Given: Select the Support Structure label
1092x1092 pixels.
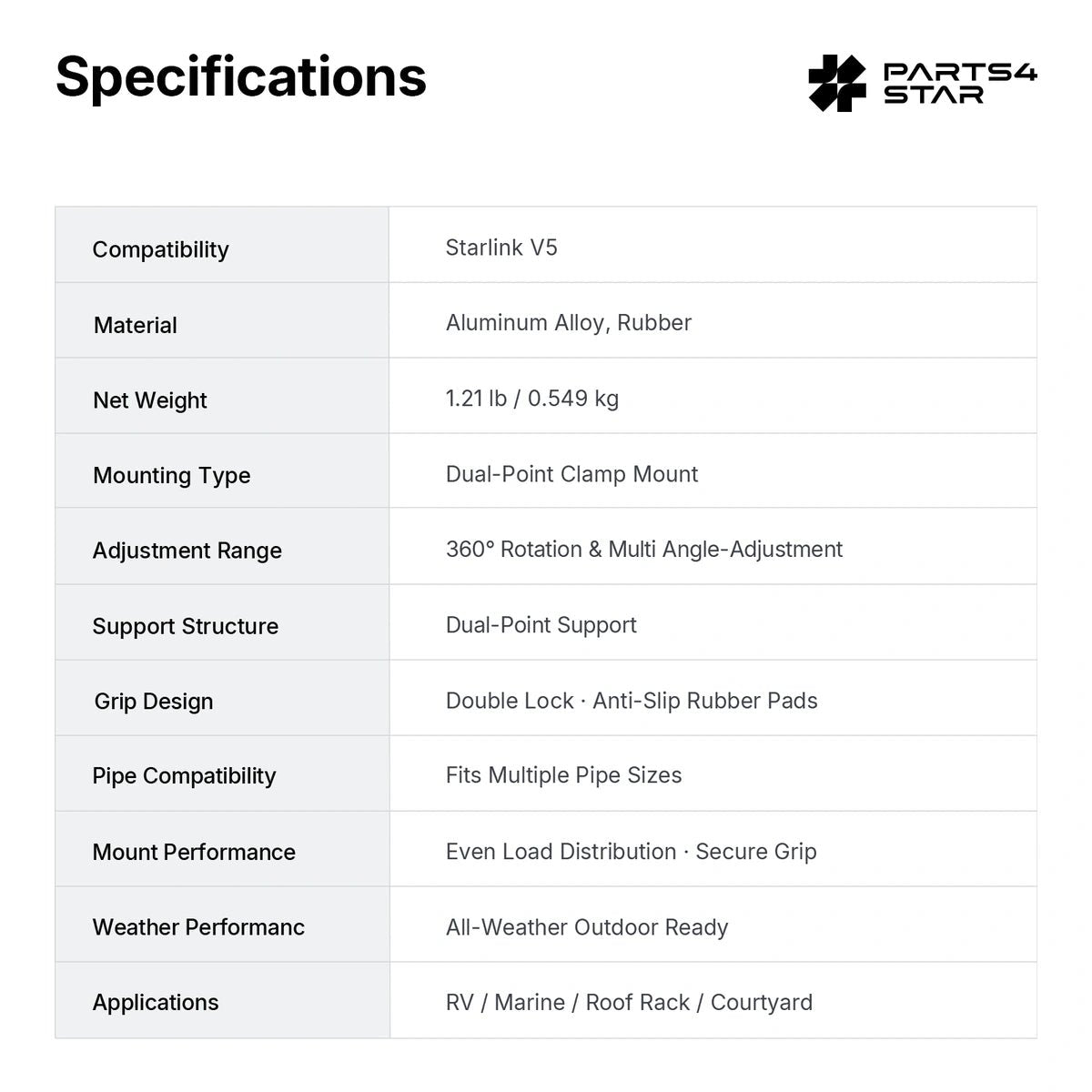Looking at the screenshot, I should 186,626.
